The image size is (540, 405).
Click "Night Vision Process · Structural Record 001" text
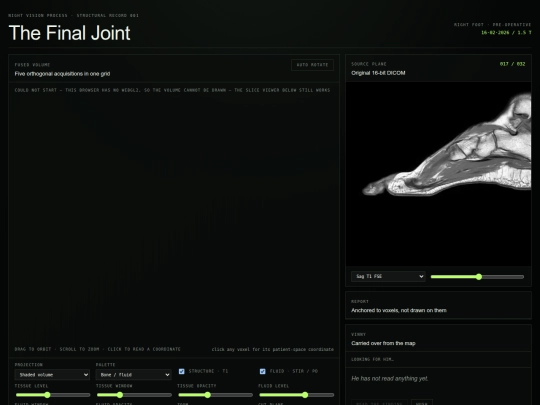tap(73, 15)
